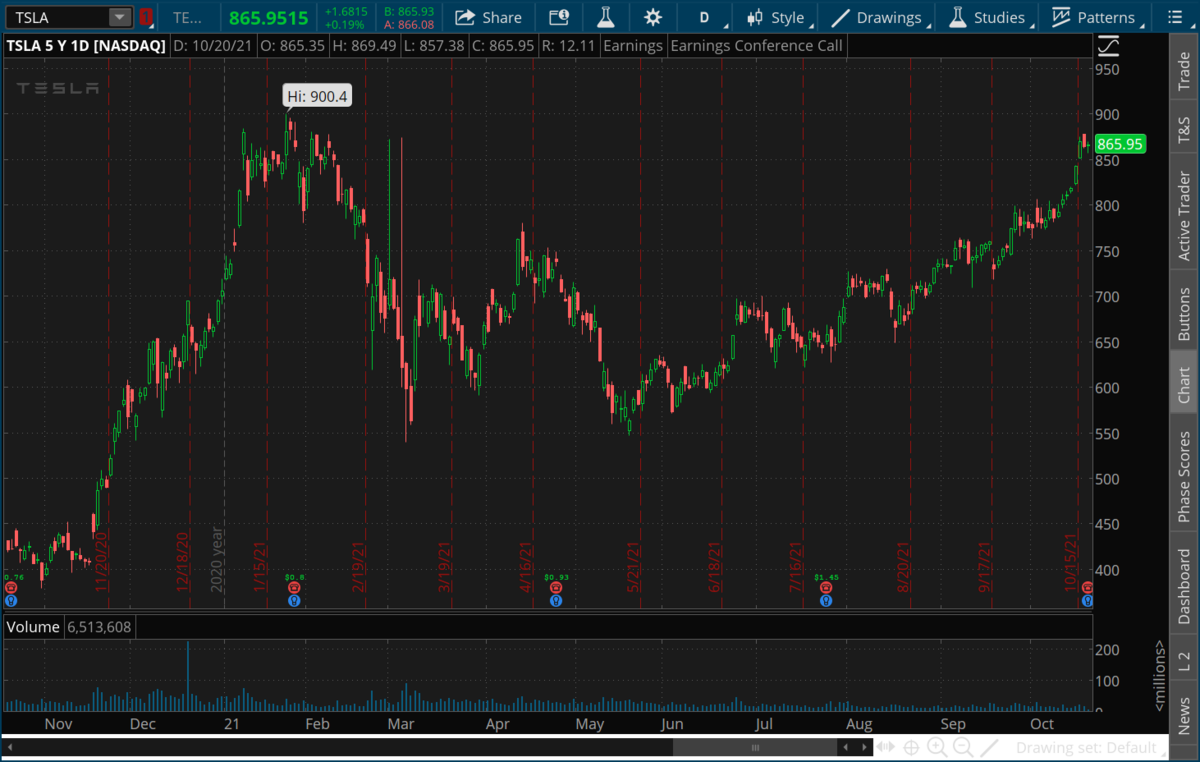Select the crosshair icon in the bottom bar
Image resolution: width=1200 pixels, height=762 pixels.
point(912,747)
